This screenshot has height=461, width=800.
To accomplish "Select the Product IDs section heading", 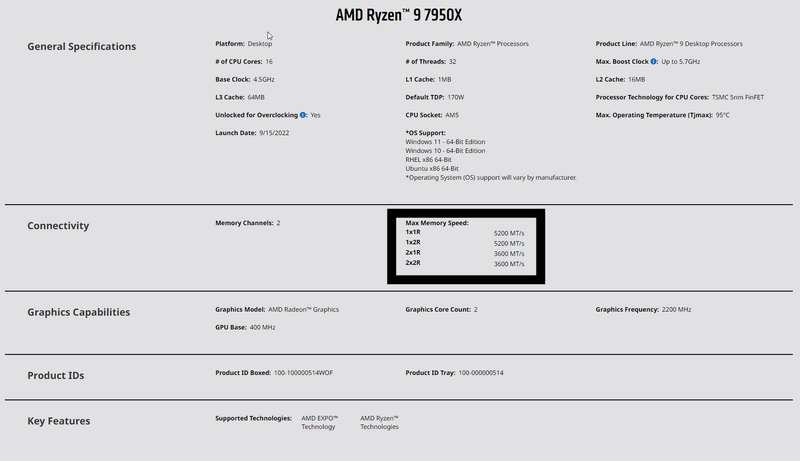I will (x=56, y=375).
